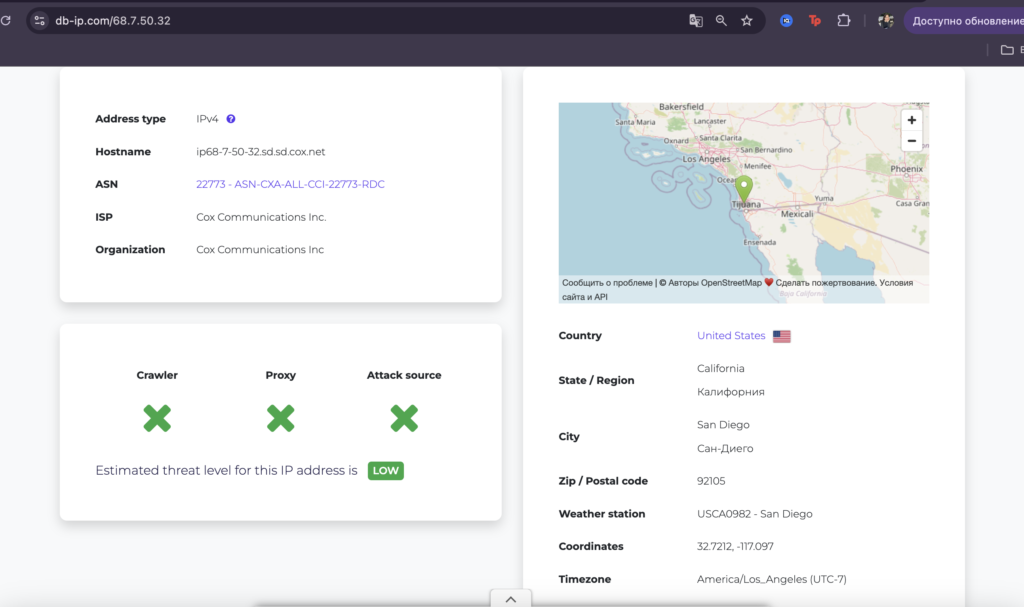
Task: Open the ASN 22773 link
Action: pos(290,184)
